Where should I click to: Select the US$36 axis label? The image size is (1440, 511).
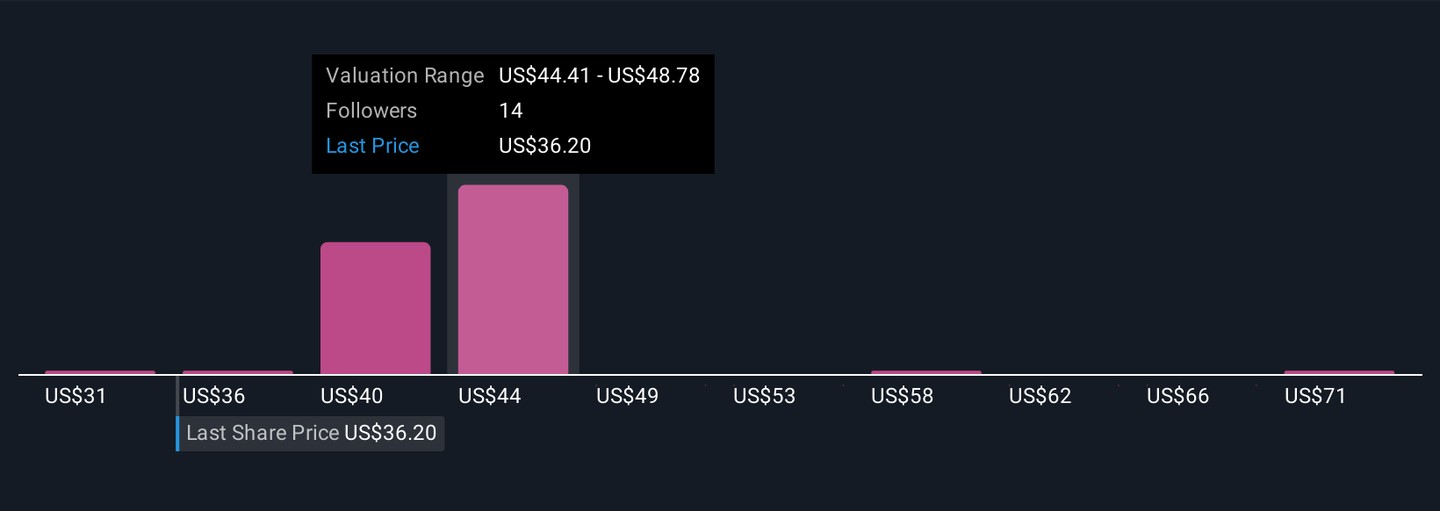(214, 396)
